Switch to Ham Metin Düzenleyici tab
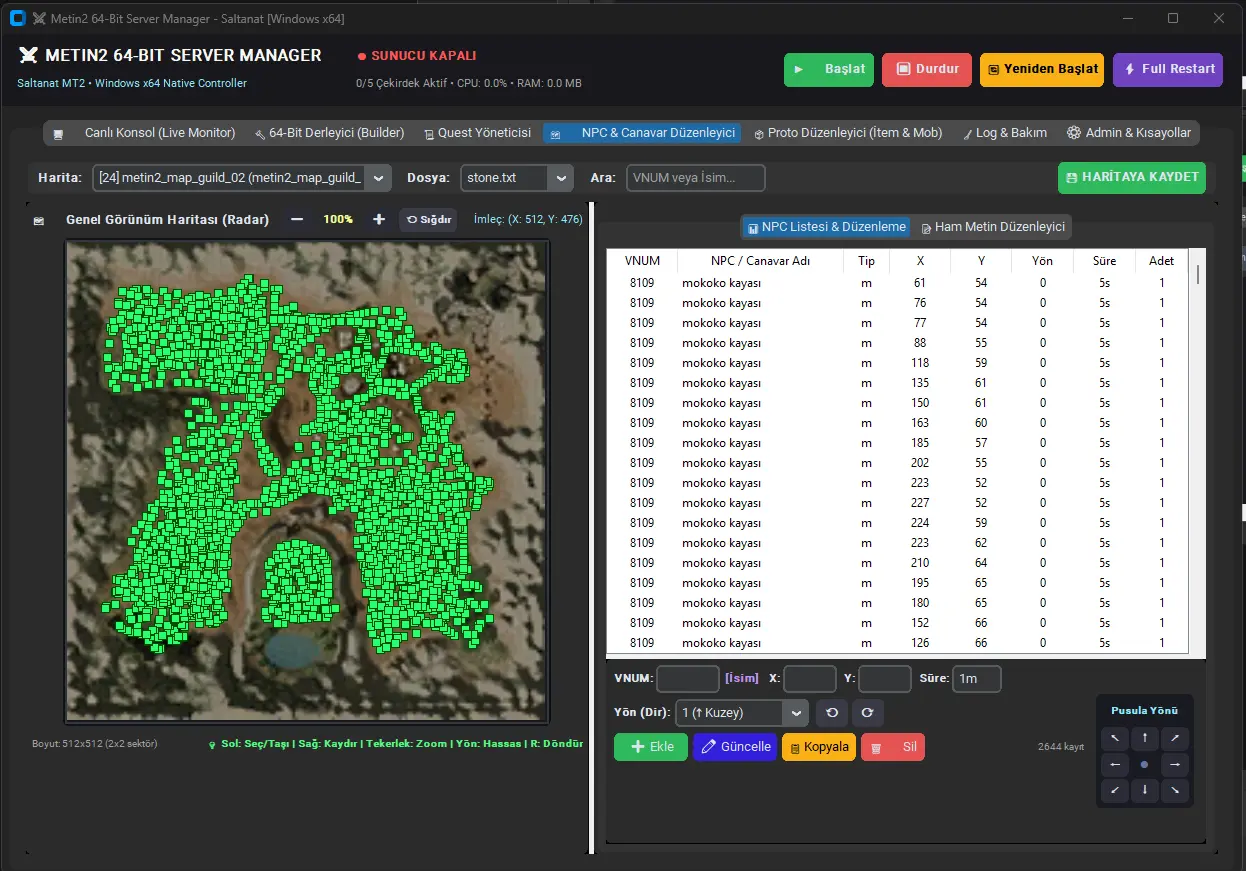 [992, 227]
